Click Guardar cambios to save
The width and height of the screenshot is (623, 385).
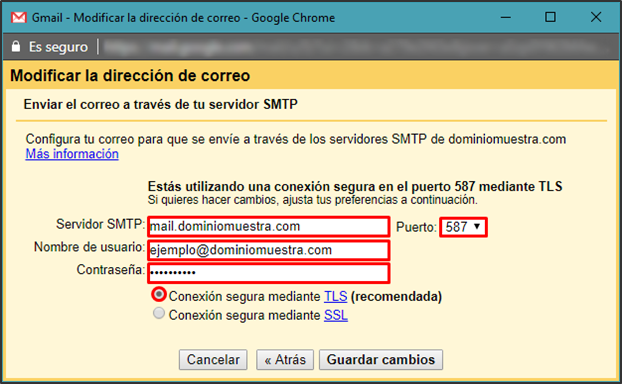381,360
